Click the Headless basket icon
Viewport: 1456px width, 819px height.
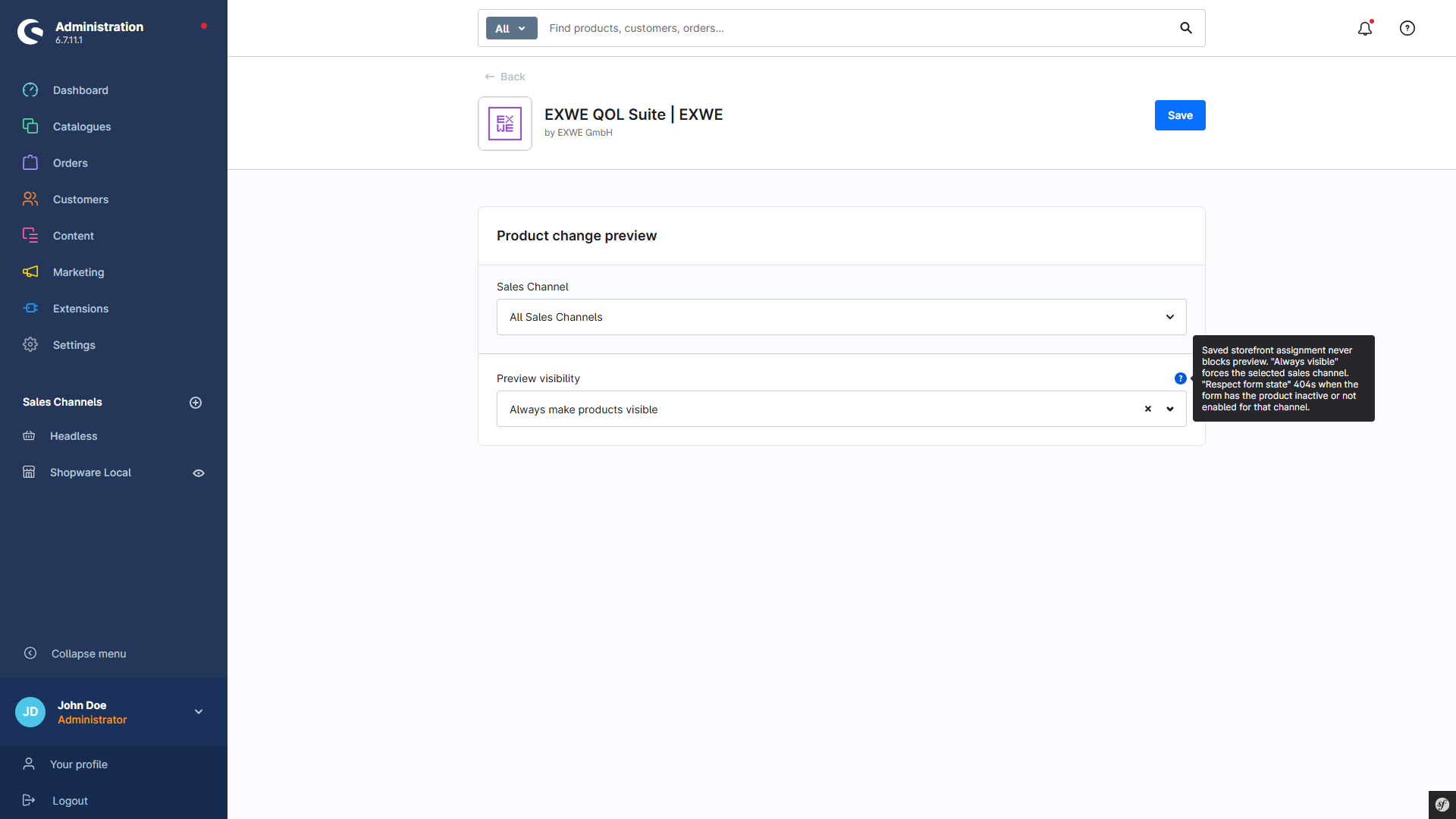pos(29,436)
